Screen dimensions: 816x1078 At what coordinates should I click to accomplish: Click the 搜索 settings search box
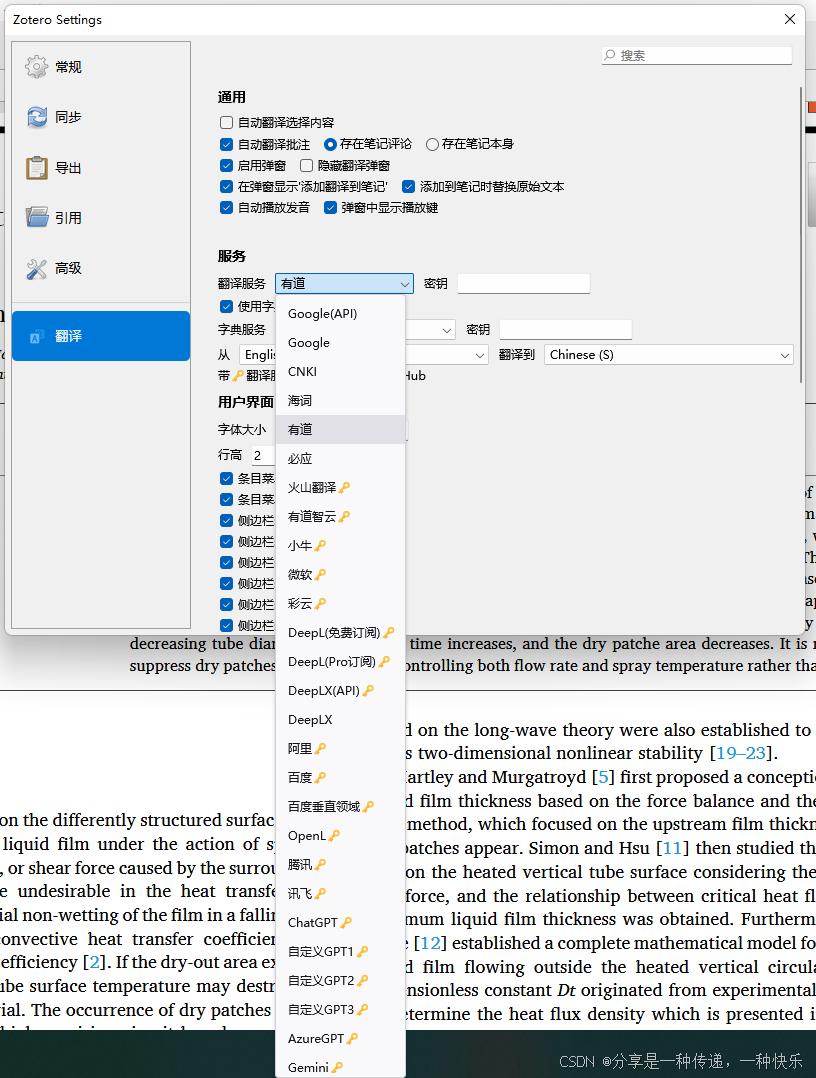pyautogui.click(x=696, y=55)
